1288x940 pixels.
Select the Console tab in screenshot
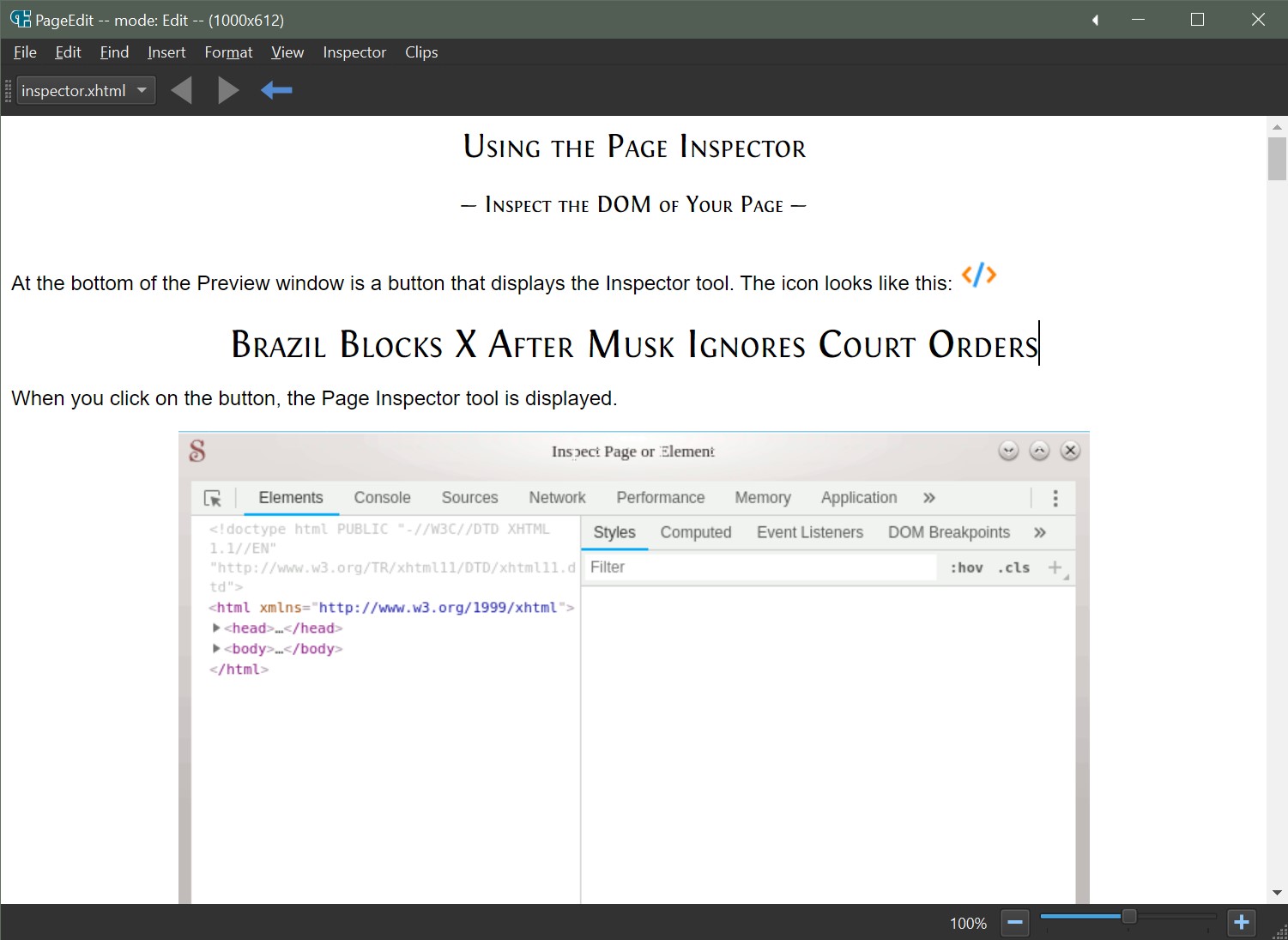tap(382, 498)
